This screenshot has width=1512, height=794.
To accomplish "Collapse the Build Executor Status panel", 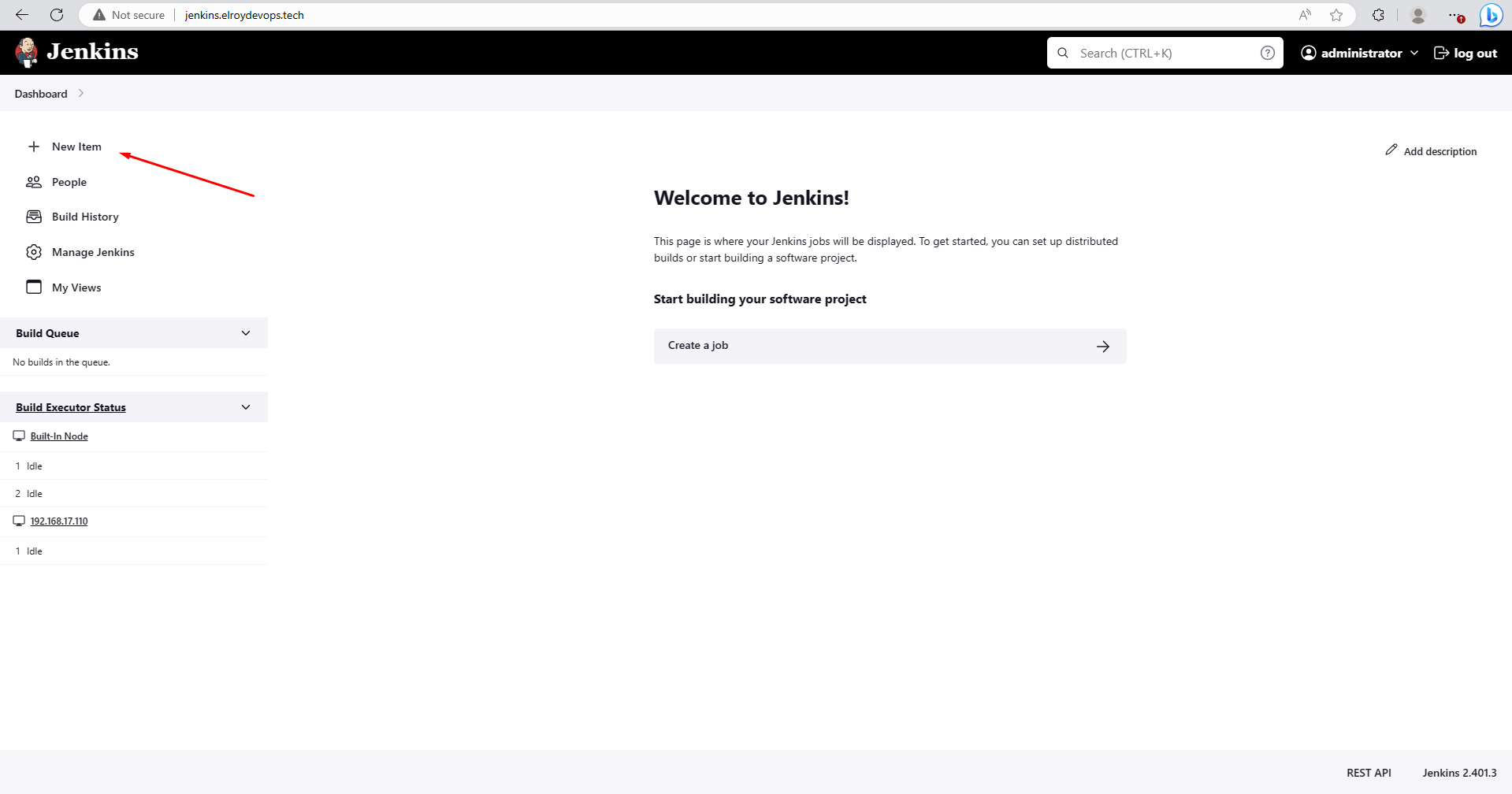I will 246,407.
